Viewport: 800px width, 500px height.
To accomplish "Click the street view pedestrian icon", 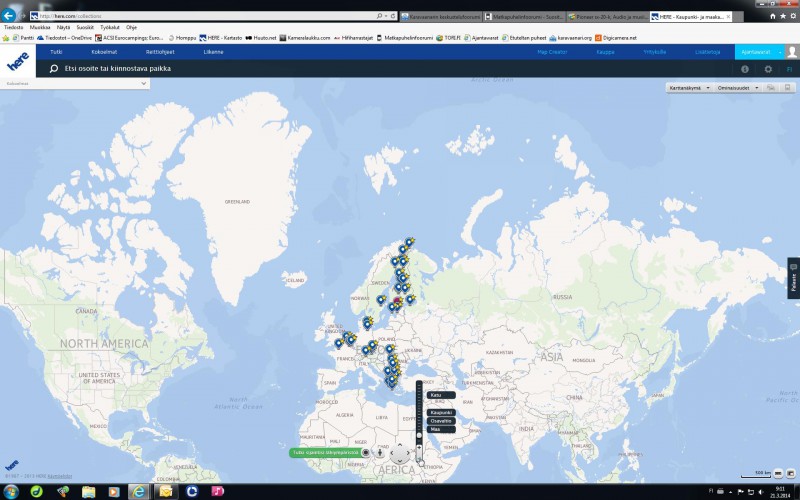I will point(380,453).
